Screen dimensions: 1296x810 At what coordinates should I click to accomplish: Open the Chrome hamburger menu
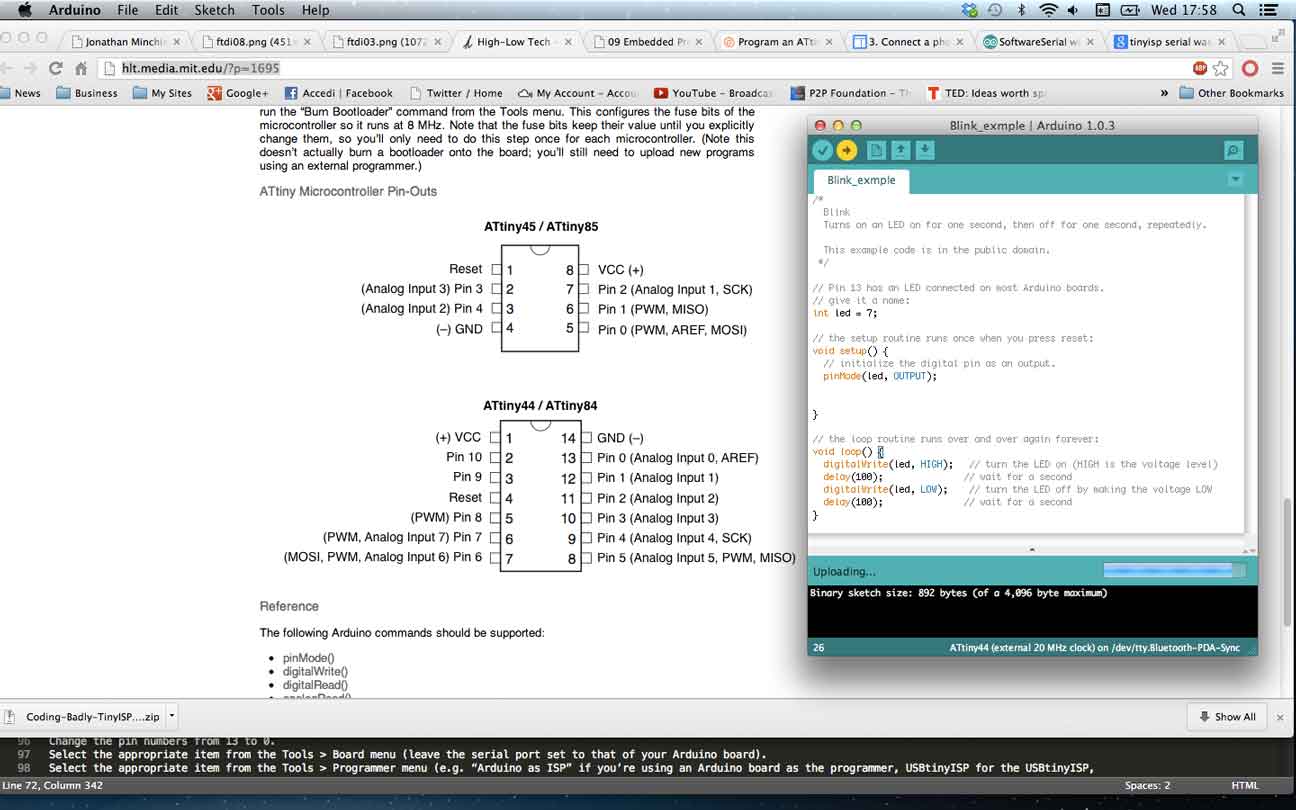click(1278, 68)
